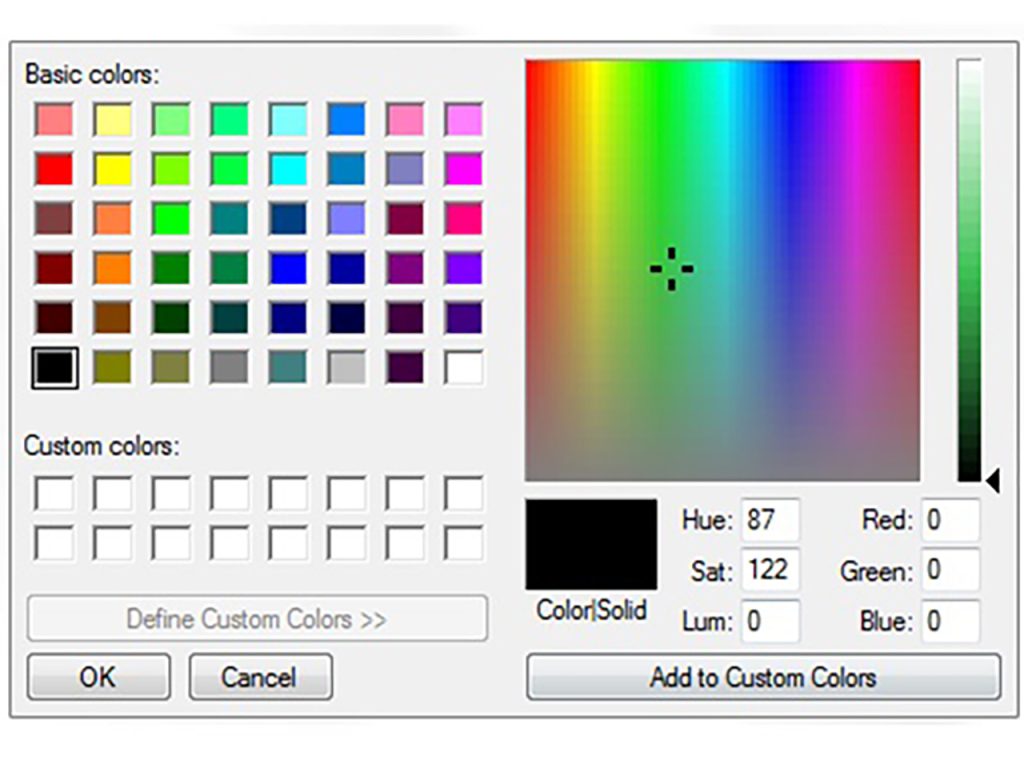Select the black basic color swatch
The height and width of the screenshot is (768, 1024).
click(x=54, y=368)
